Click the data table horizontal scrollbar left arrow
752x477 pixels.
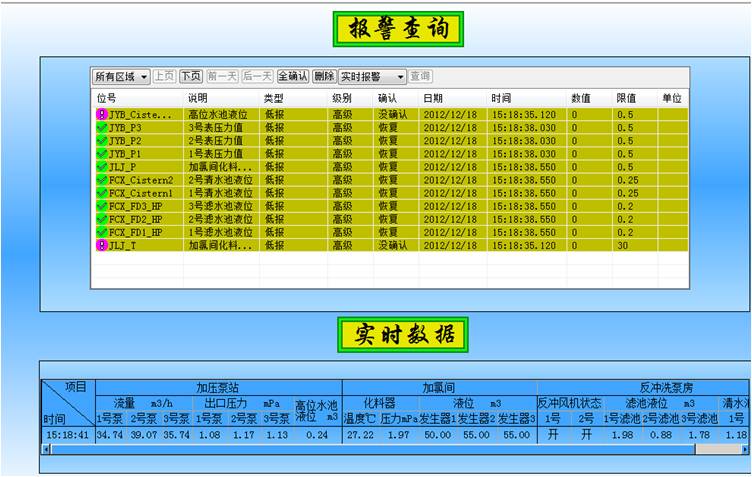tap(45, 449)
